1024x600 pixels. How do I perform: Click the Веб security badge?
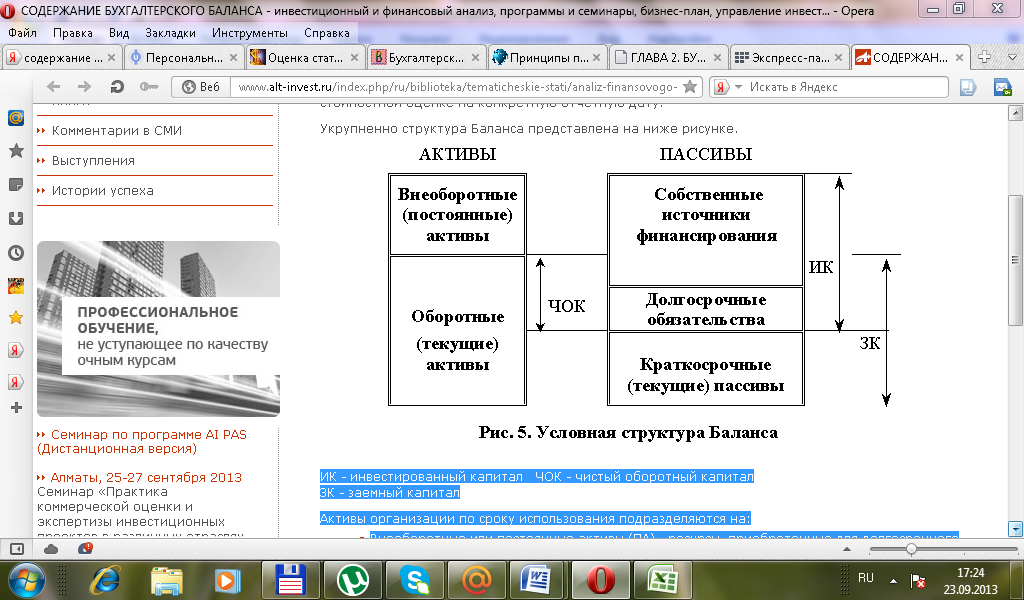(x=201, y=87)
